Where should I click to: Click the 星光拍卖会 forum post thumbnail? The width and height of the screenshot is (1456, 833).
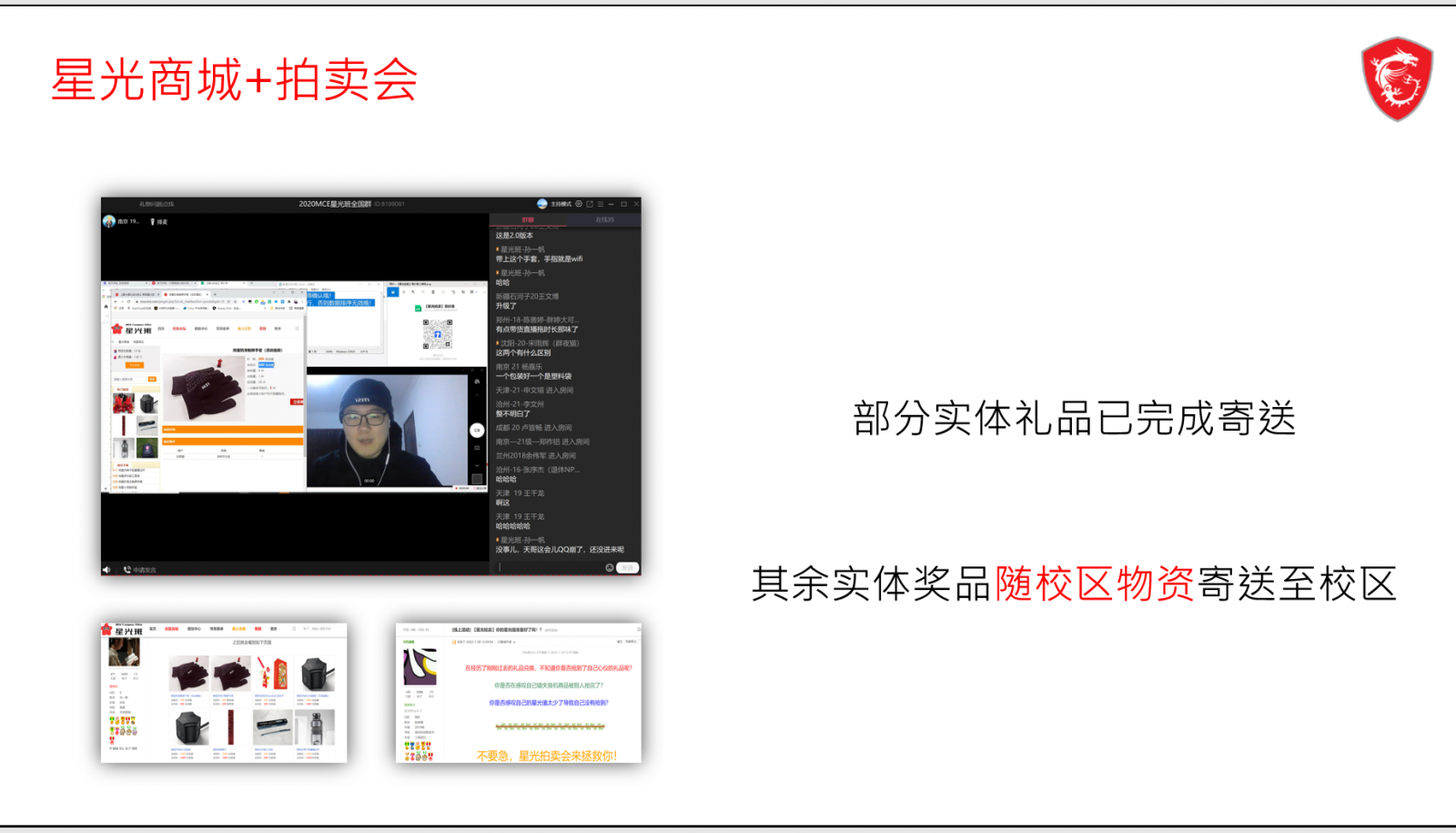pos(519,693)
